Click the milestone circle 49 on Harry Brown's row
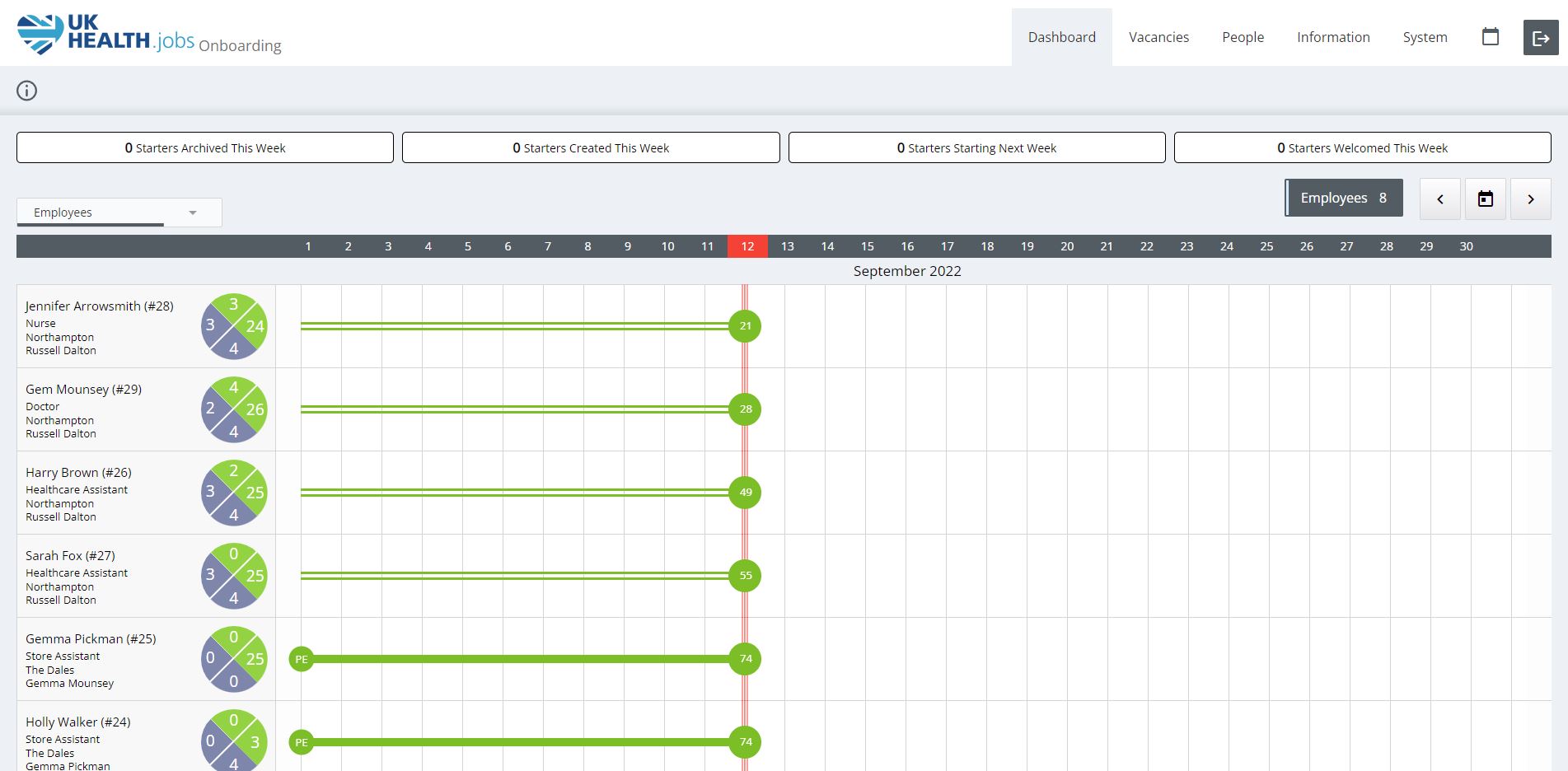The height and width of the screenshot is (771, 1568). coord(745,493)
